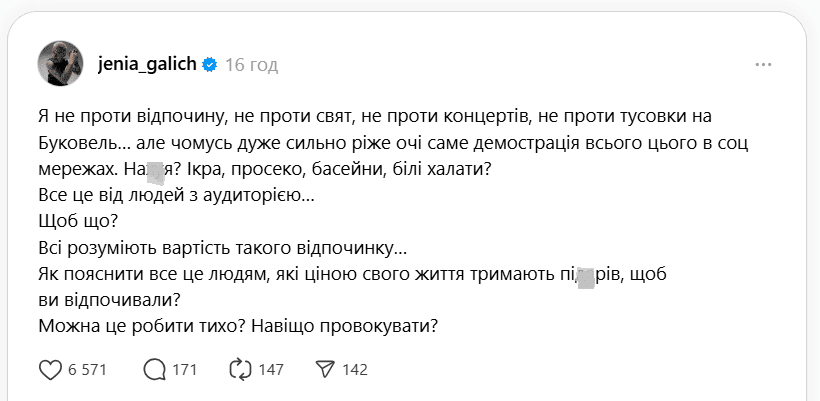Open jenia_galich profile picture
This screenshot has height=401, width=820.
click(60, 65)
